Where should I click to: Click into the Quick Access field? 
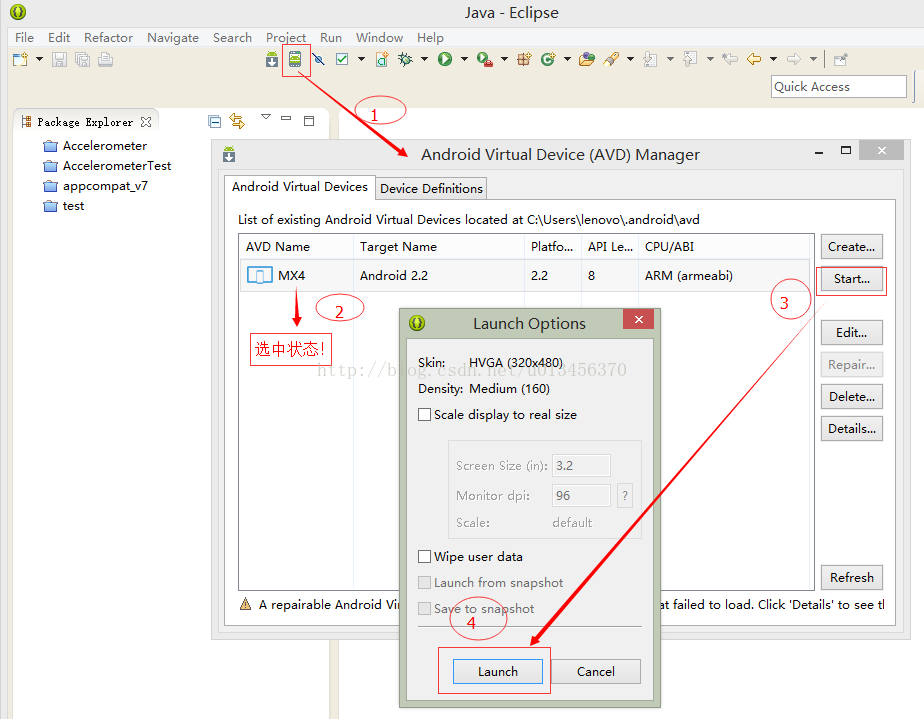(839, 87)
